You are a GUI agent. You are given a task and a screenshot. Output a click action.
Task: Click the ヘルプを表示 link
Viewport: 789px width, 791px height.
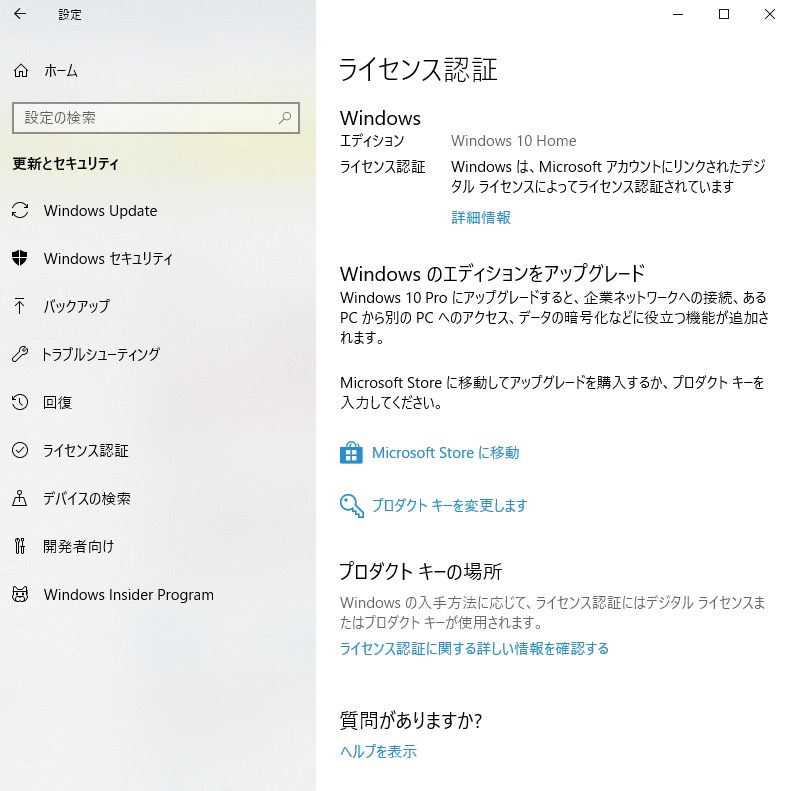pyautogui.click(x=378, y=752)
